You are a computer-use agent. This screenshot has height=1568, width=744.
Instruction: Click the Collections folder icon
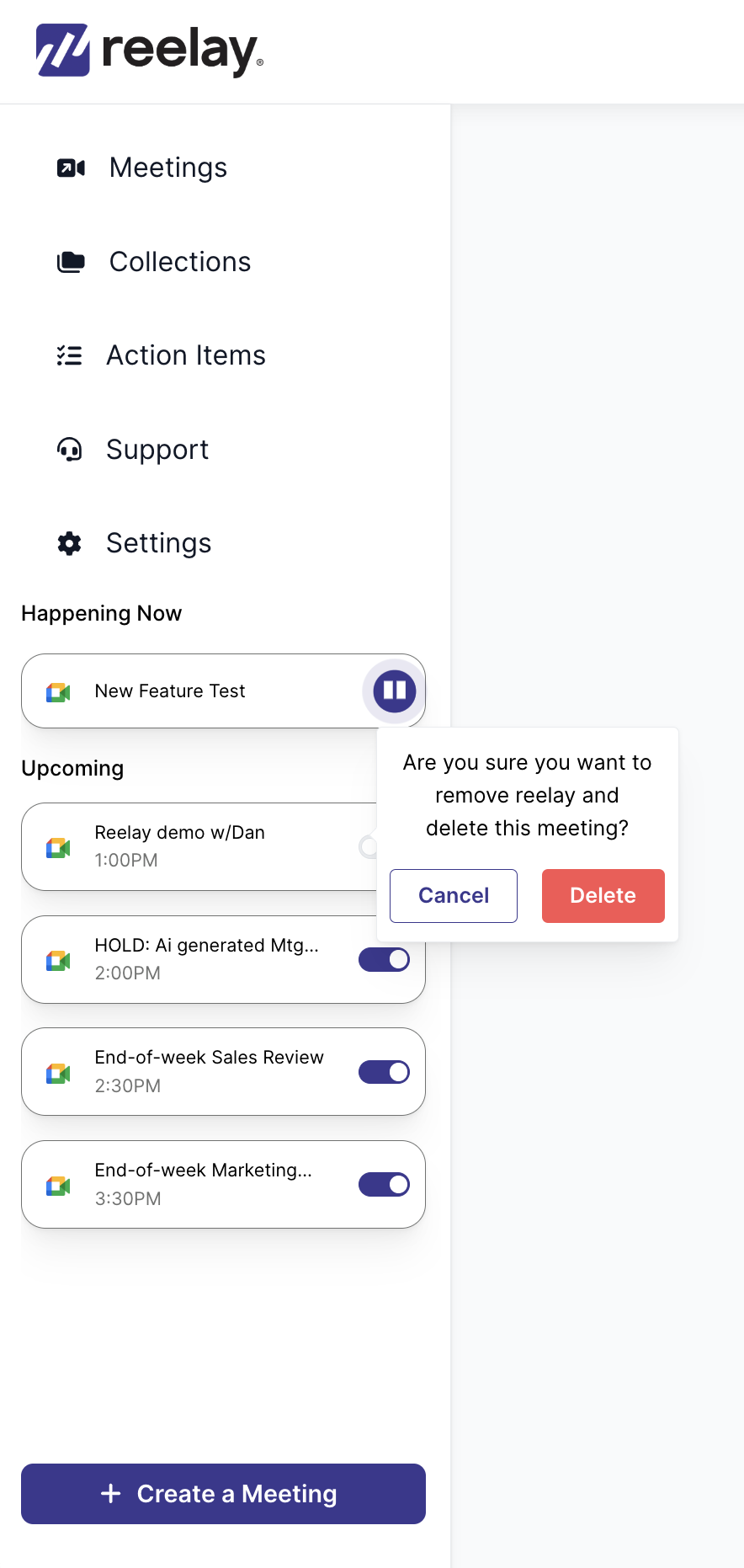click(x=71, y=262)
